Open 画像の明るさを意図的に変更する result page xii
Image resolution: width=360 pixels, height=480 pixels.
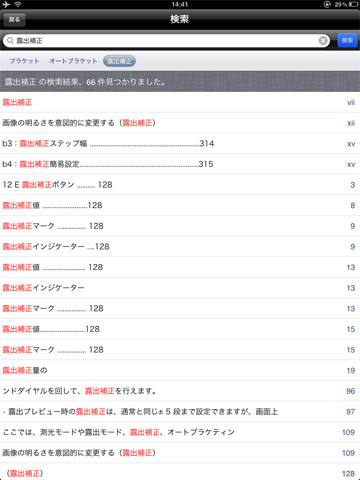180,123
